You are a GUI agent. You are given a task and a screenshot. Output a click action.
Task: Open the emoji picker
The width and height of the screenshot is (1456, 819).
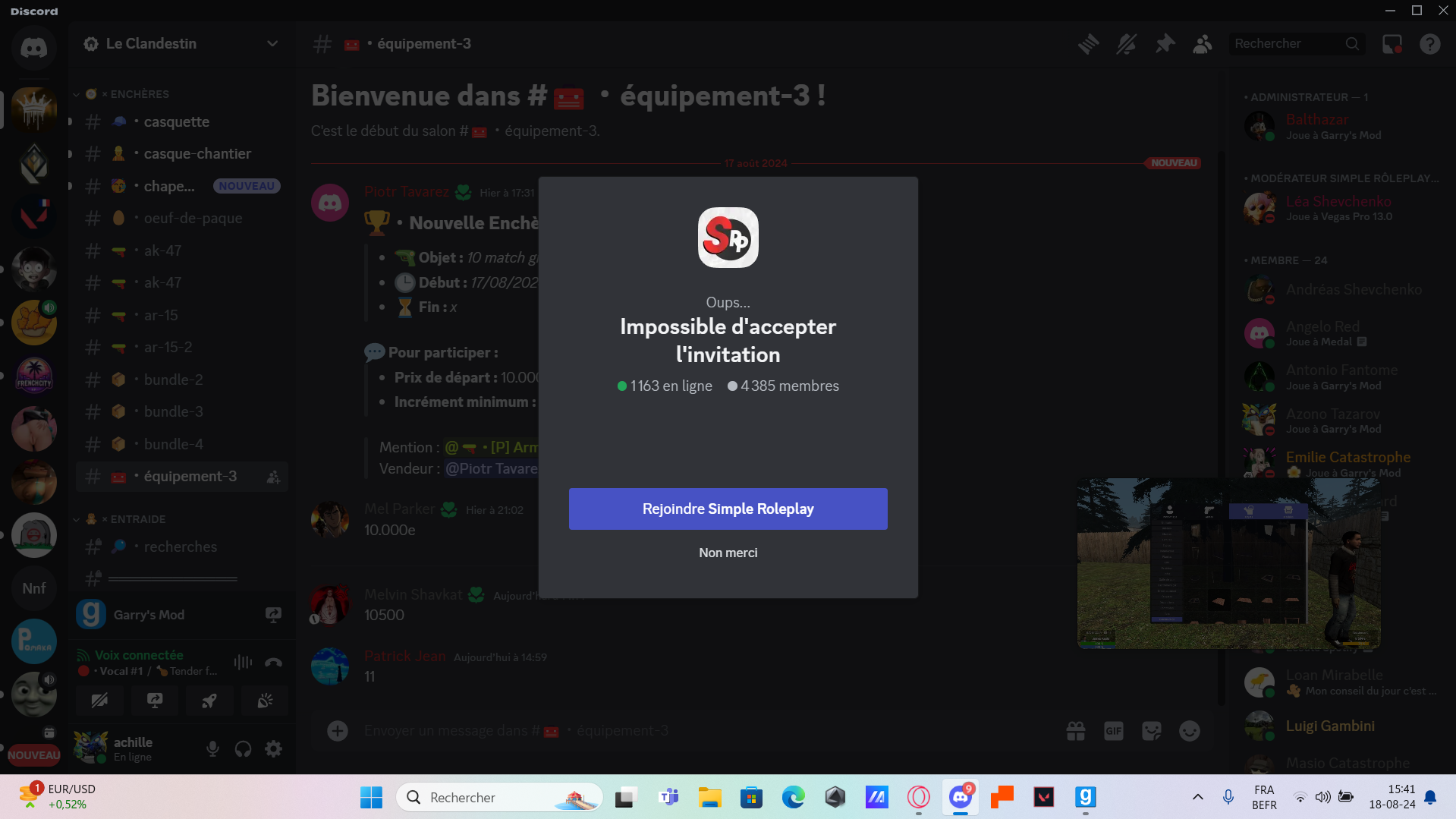tap(1190, 731)
